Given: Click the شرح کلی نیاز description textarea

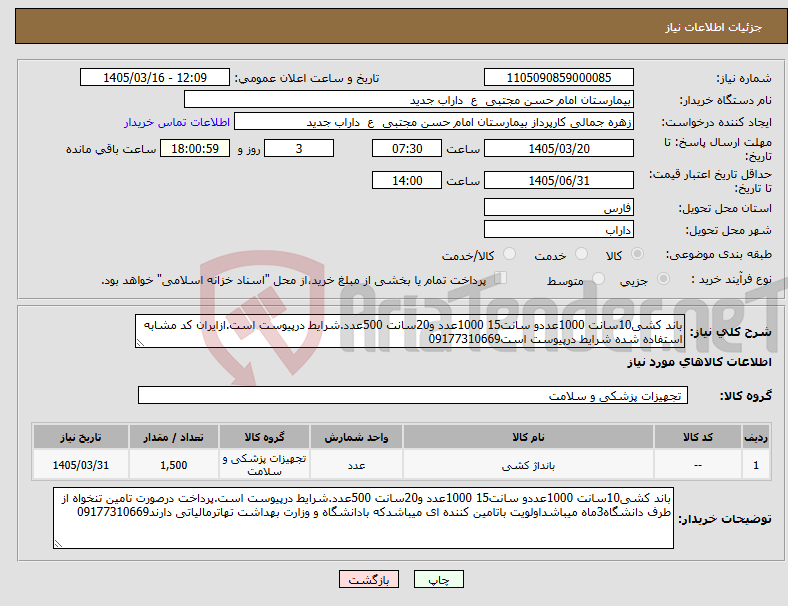Looking at the screenshot, I should (410, 331).
